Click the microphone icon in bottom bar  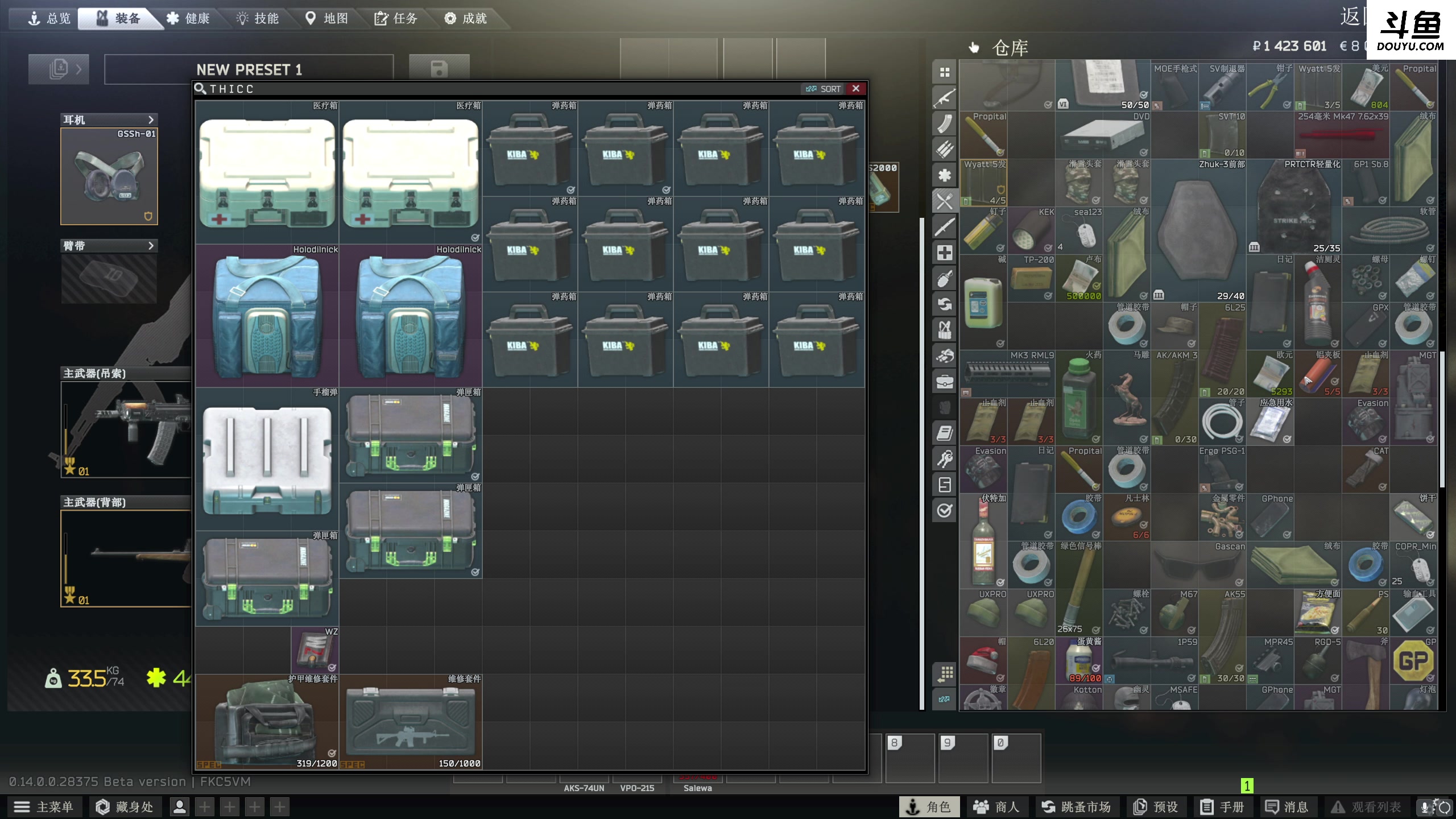(1425, 807)
